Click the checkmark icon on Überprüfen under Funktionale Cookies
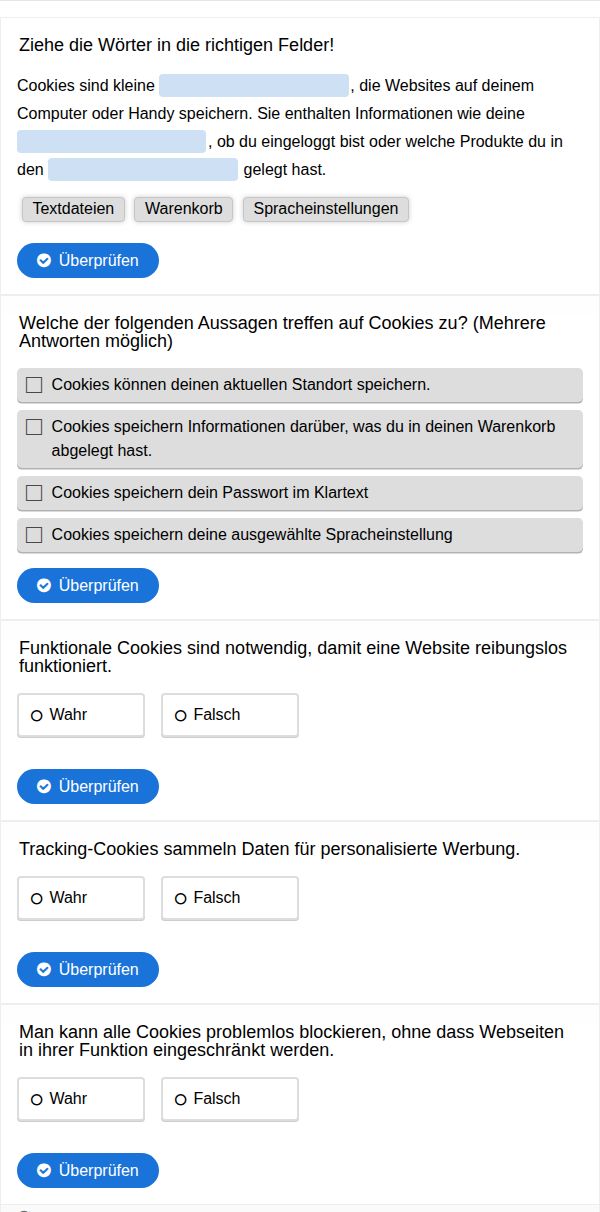Image resolution: width=600 pixels, height=1212 pixels. tap(44, 787)
